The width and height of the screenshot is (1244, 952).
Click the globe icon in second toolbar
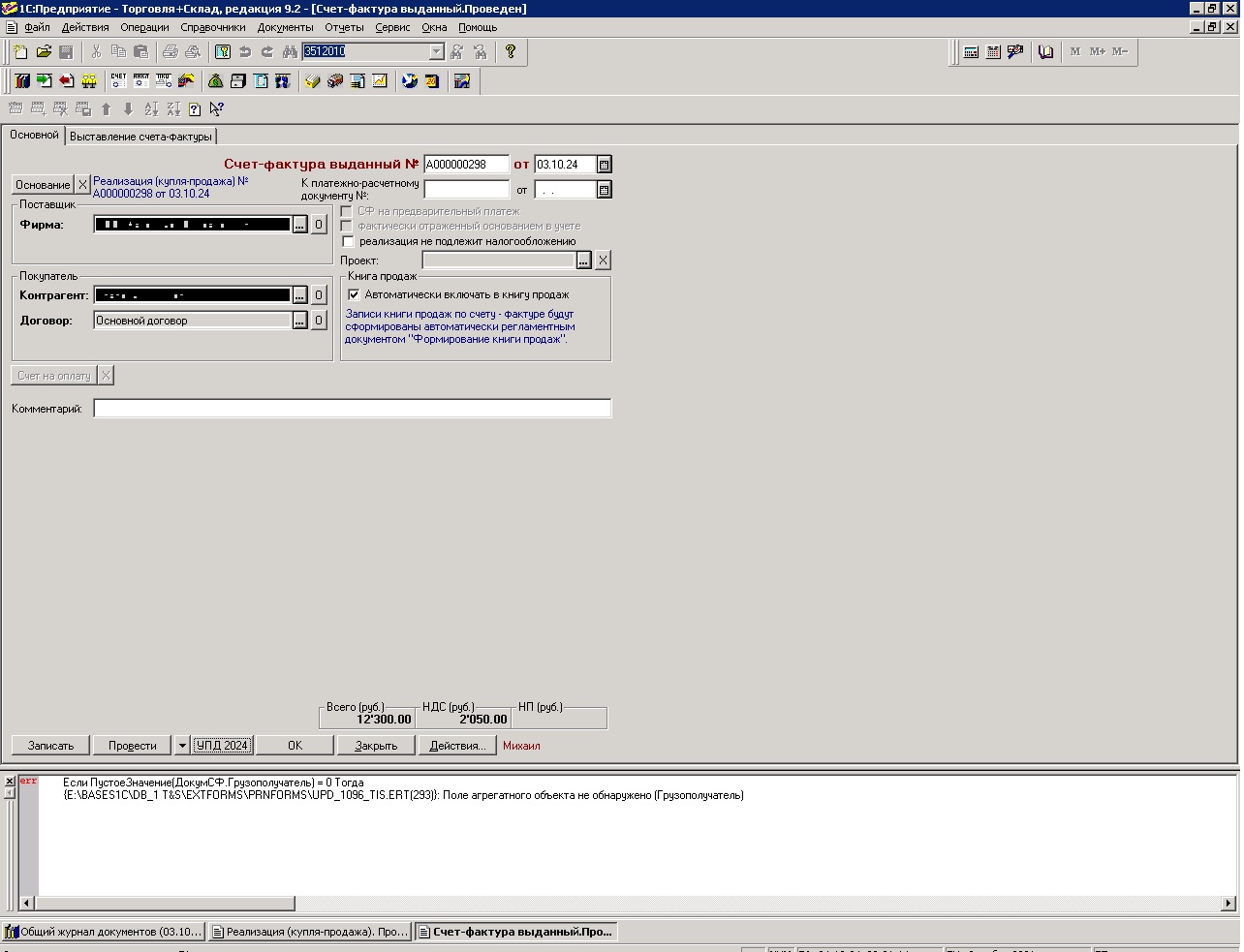pyautogui.click(x=410, y=81)
